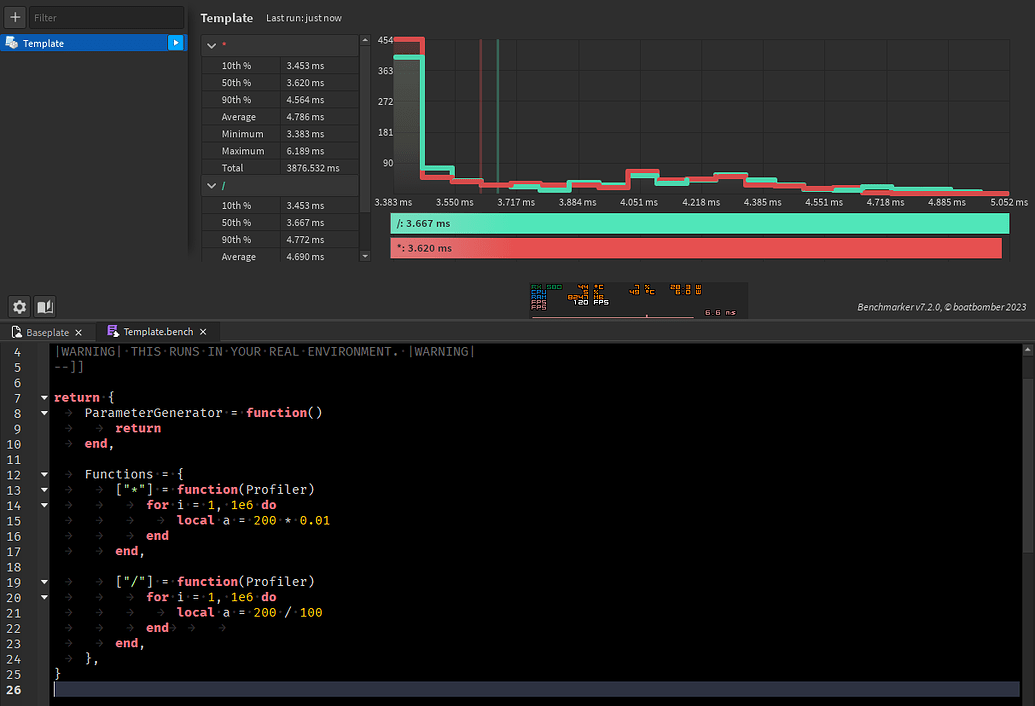Screen dimensions: 1035x706
Task: Select the Template benchmark script icon in sidebar
Action: pos(11,43)
